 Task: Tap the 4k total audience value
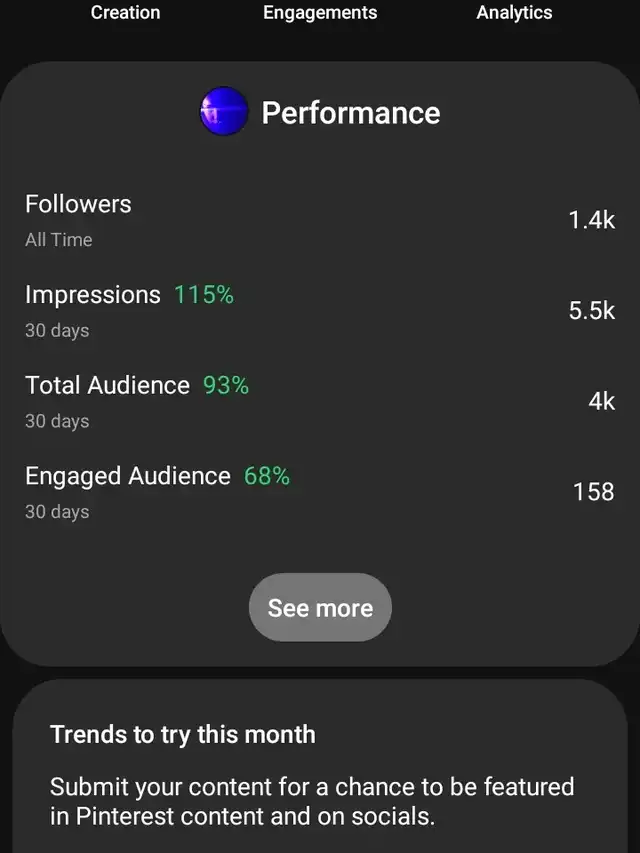tap(601, 401)
